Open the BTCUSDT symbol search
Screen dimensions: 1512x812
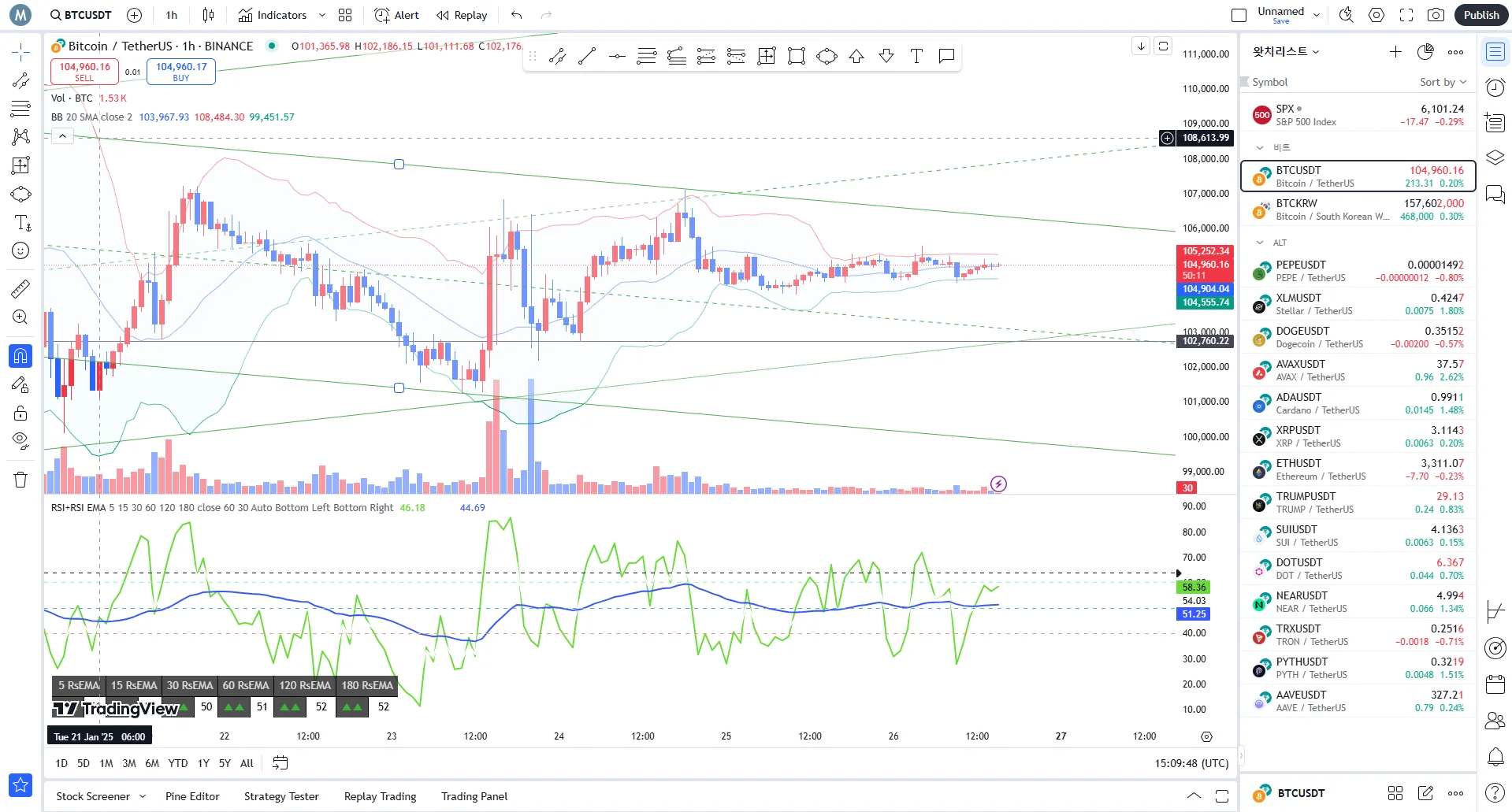point(81,15)
